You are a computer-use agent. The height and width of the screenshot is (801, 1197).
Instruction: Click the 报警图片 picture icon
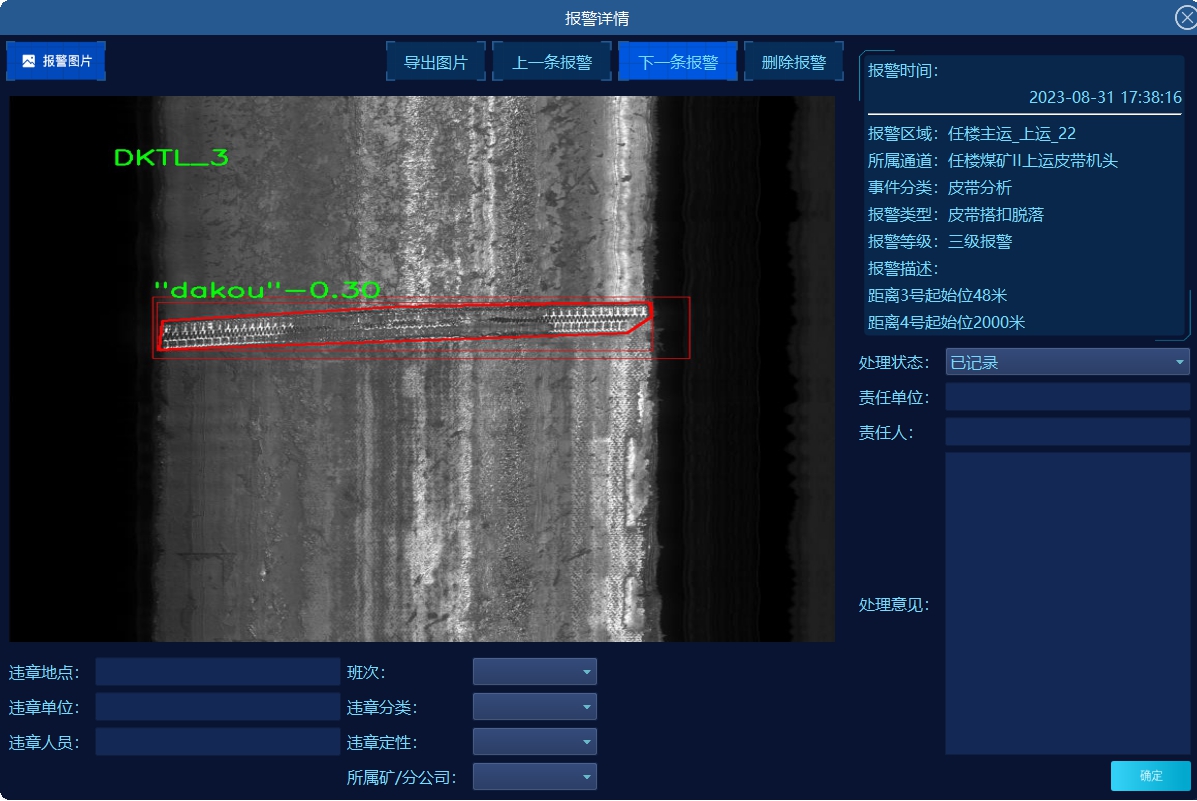pyautogui.click(x=28, y=61)
